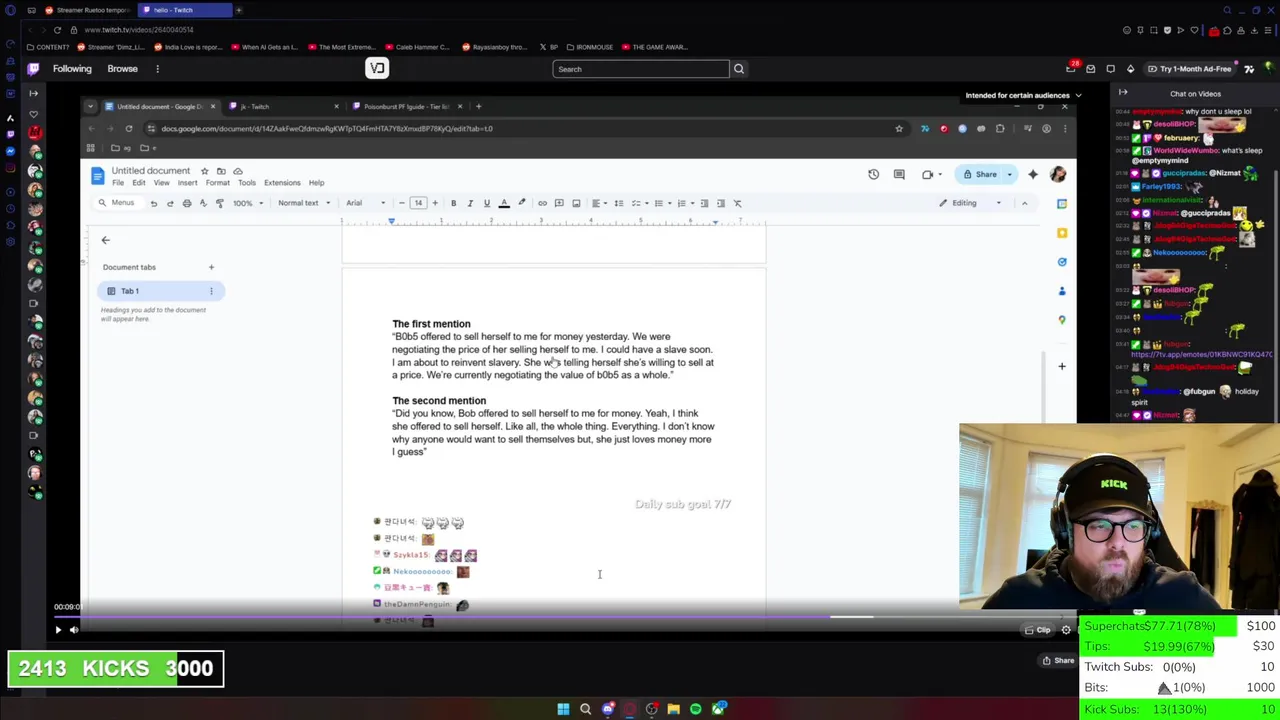Screen dimensions: 1280x720
Task: Click the font size field showing 14
Action: coord(418,203)
